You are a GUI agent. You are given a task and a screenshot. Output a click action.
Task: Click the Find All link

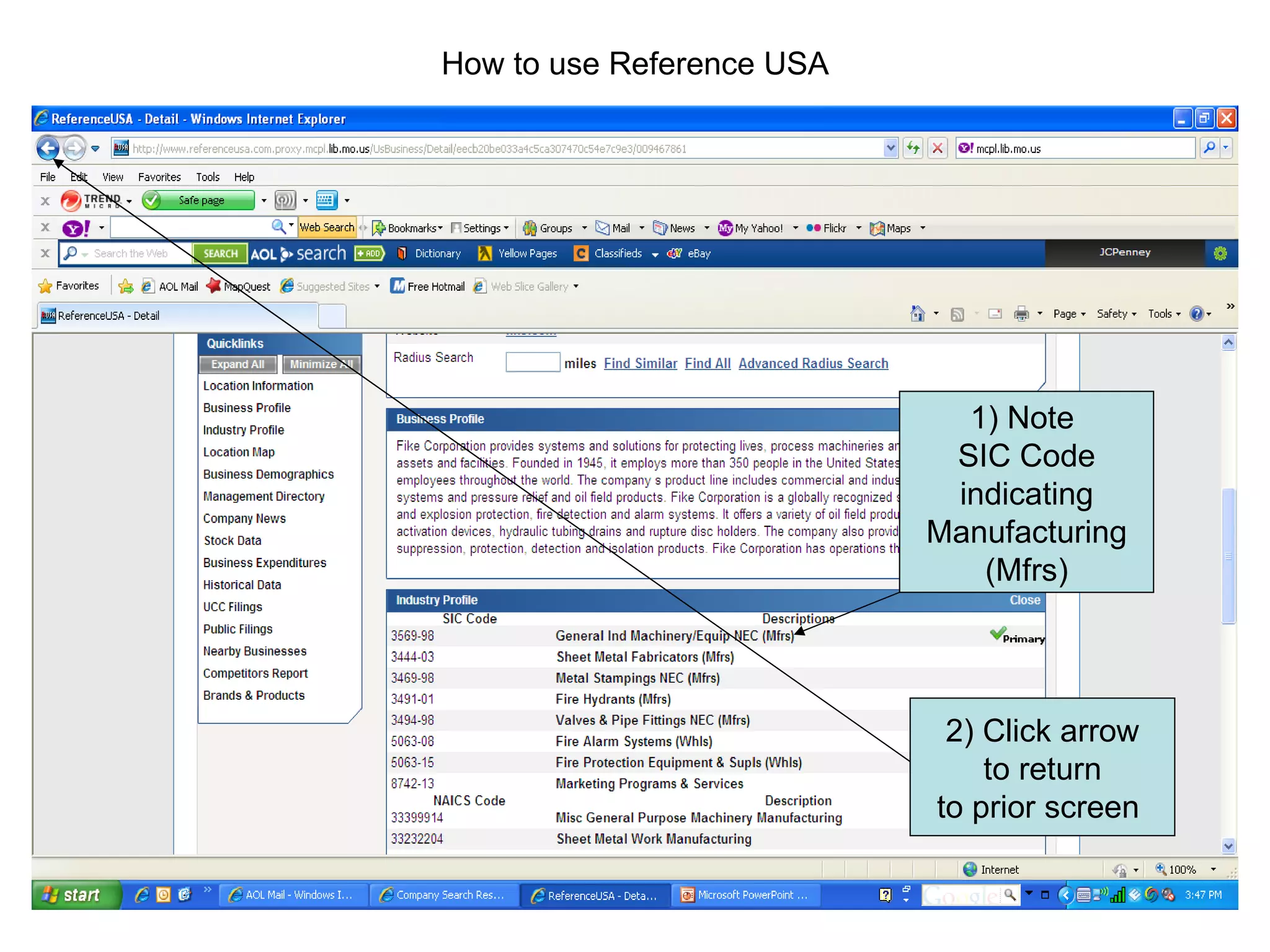coord(708,364)
